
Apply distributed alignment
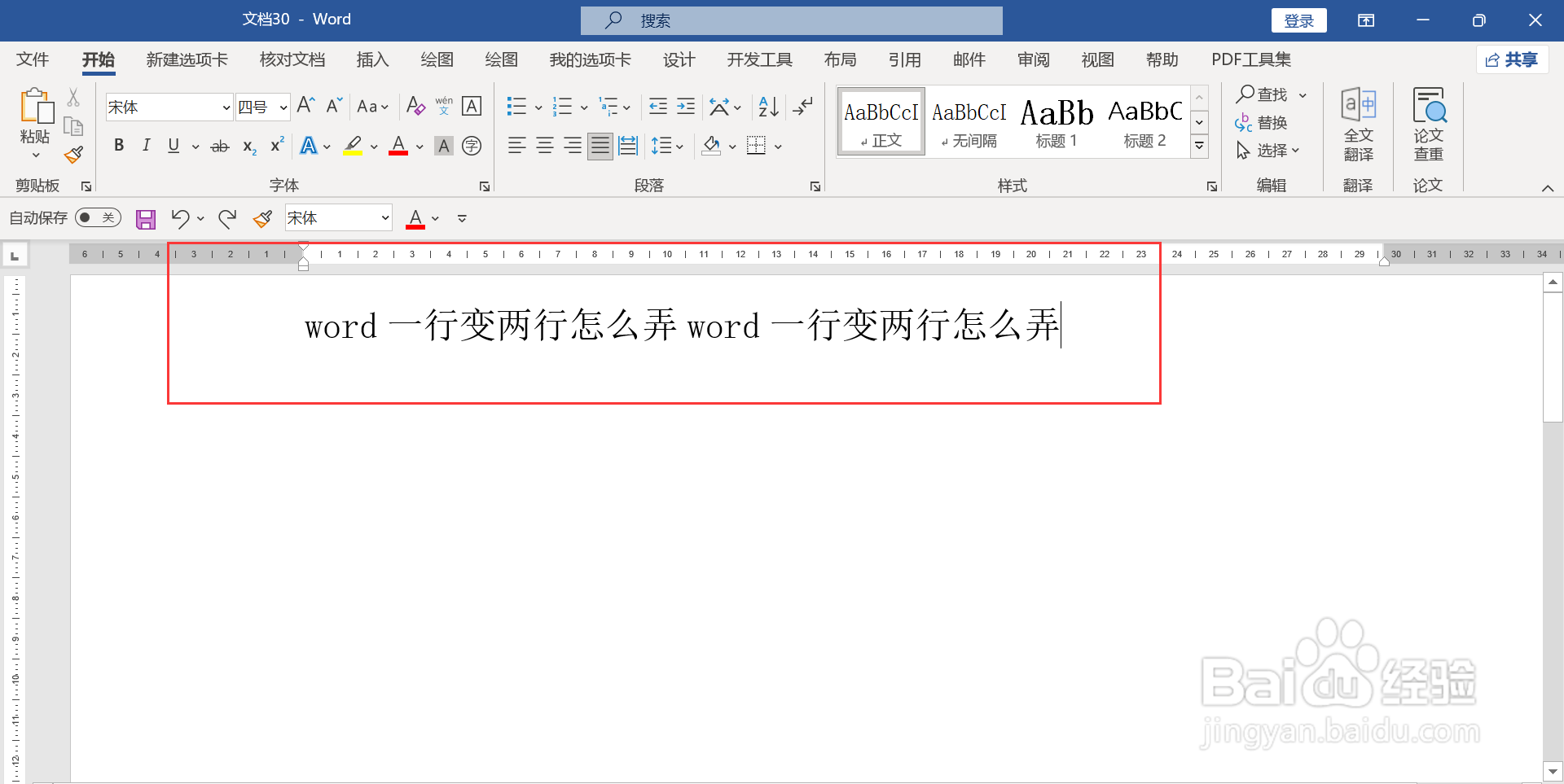click(628, 146)
